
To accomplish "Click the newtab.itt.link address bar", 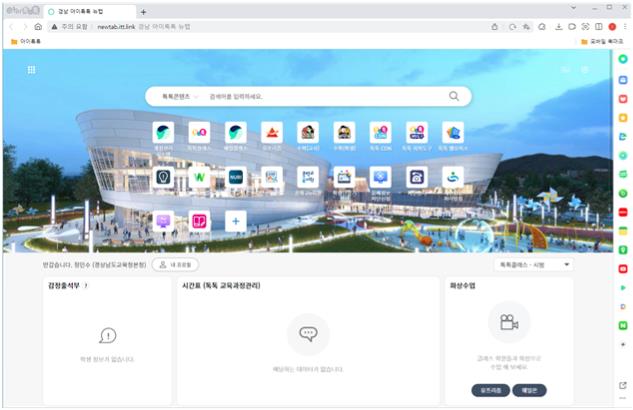I will [x=266, y=27].
